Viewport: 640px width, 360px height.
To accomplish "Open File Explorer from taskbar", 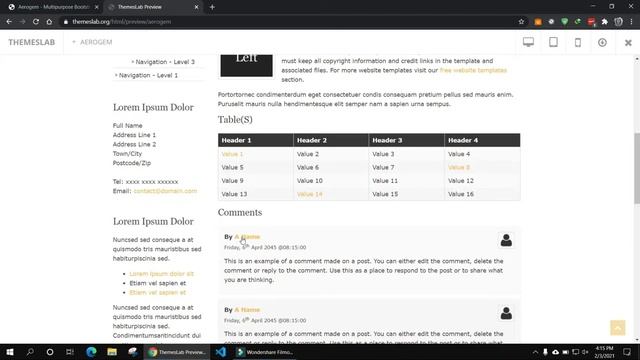I will [112, 352].
